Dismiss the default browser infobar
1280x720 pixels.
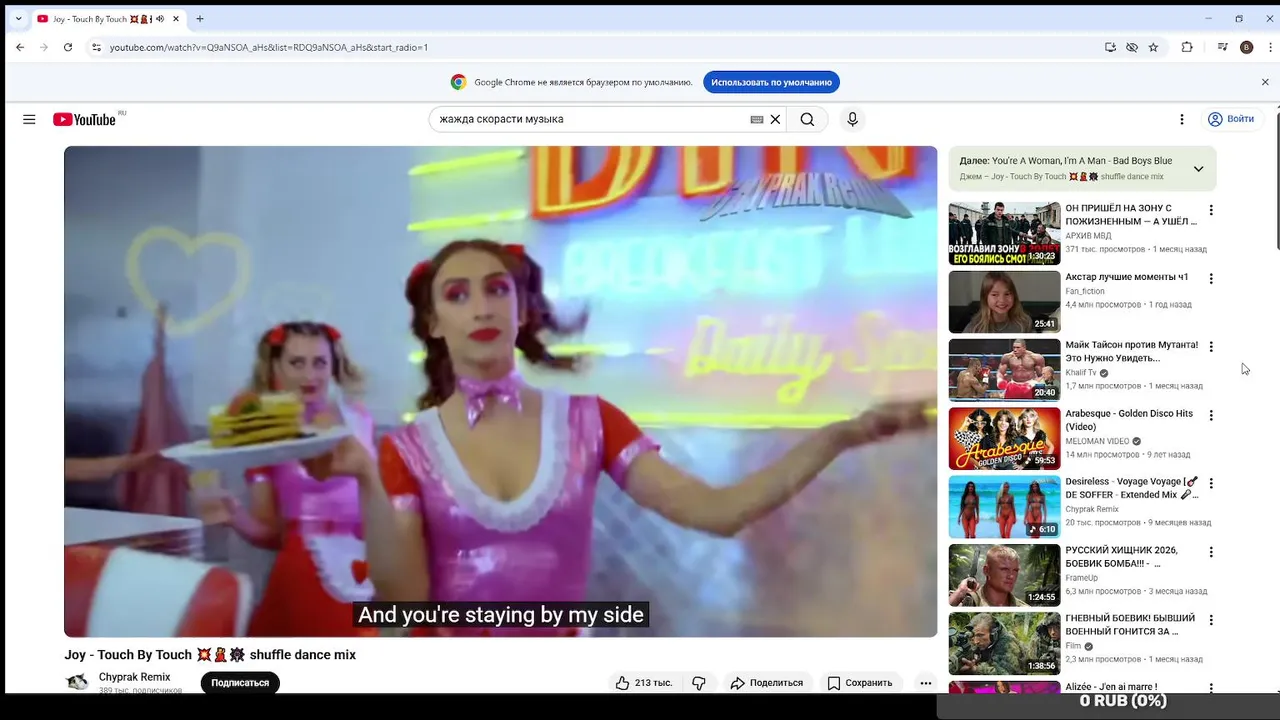(x=1265, y=82)
